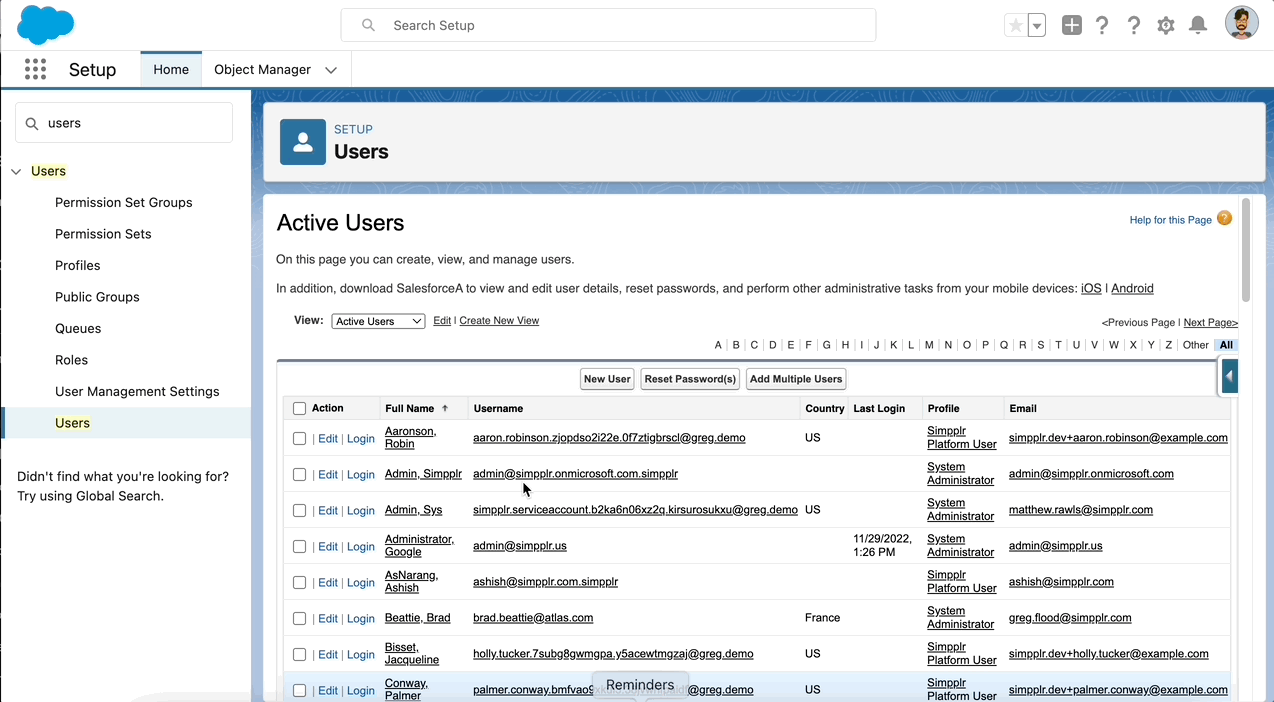1274x702 pixels.
Task: Open System Administrator profile for Administrator, Google
Action: (x=961, y=546)
